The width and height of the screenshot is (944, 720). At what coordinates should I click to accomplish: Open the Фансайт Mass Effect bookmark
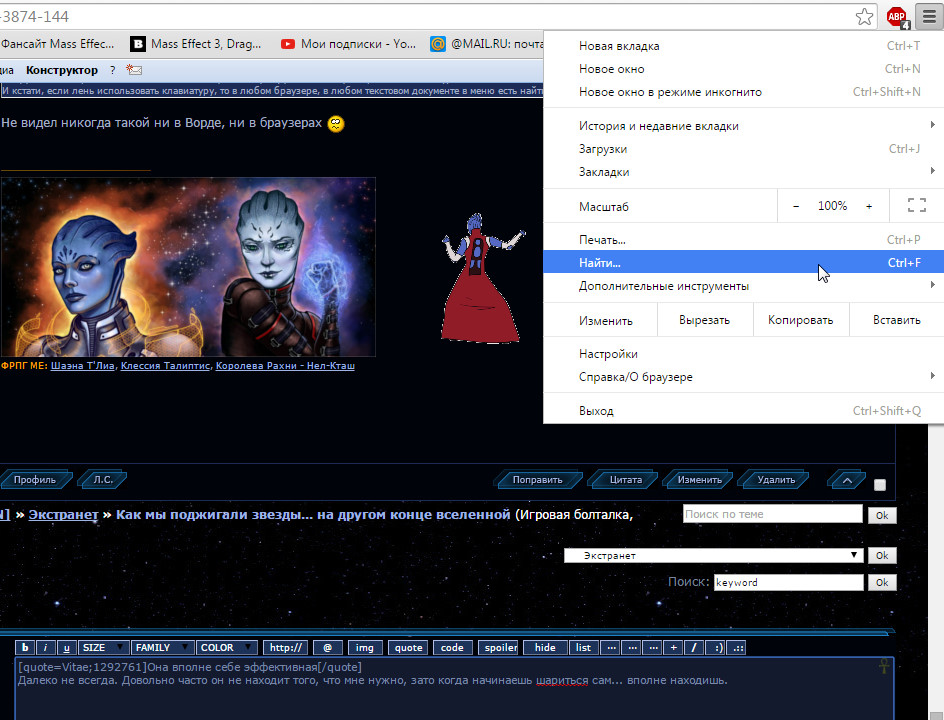point(57,44)
